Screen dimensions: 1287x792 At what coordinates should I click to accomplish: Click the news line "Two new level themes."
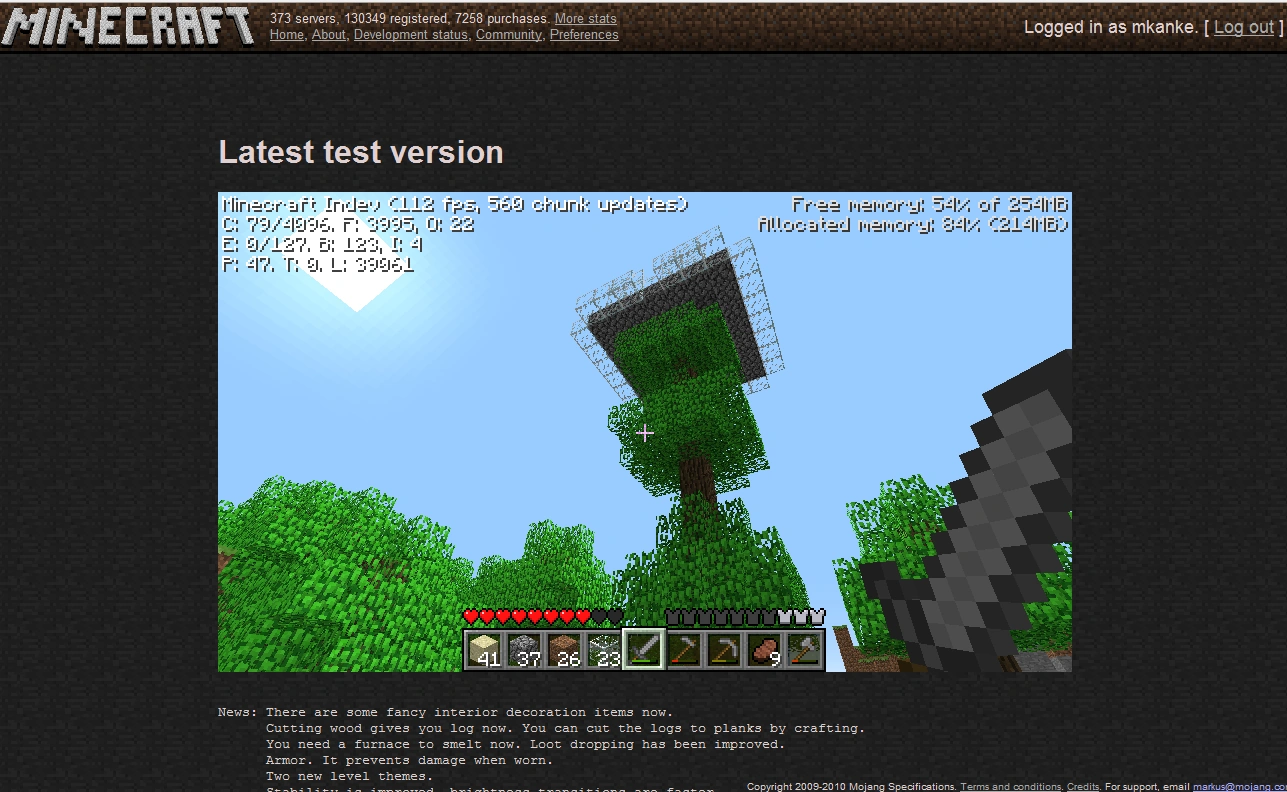[x=349, y=777]
